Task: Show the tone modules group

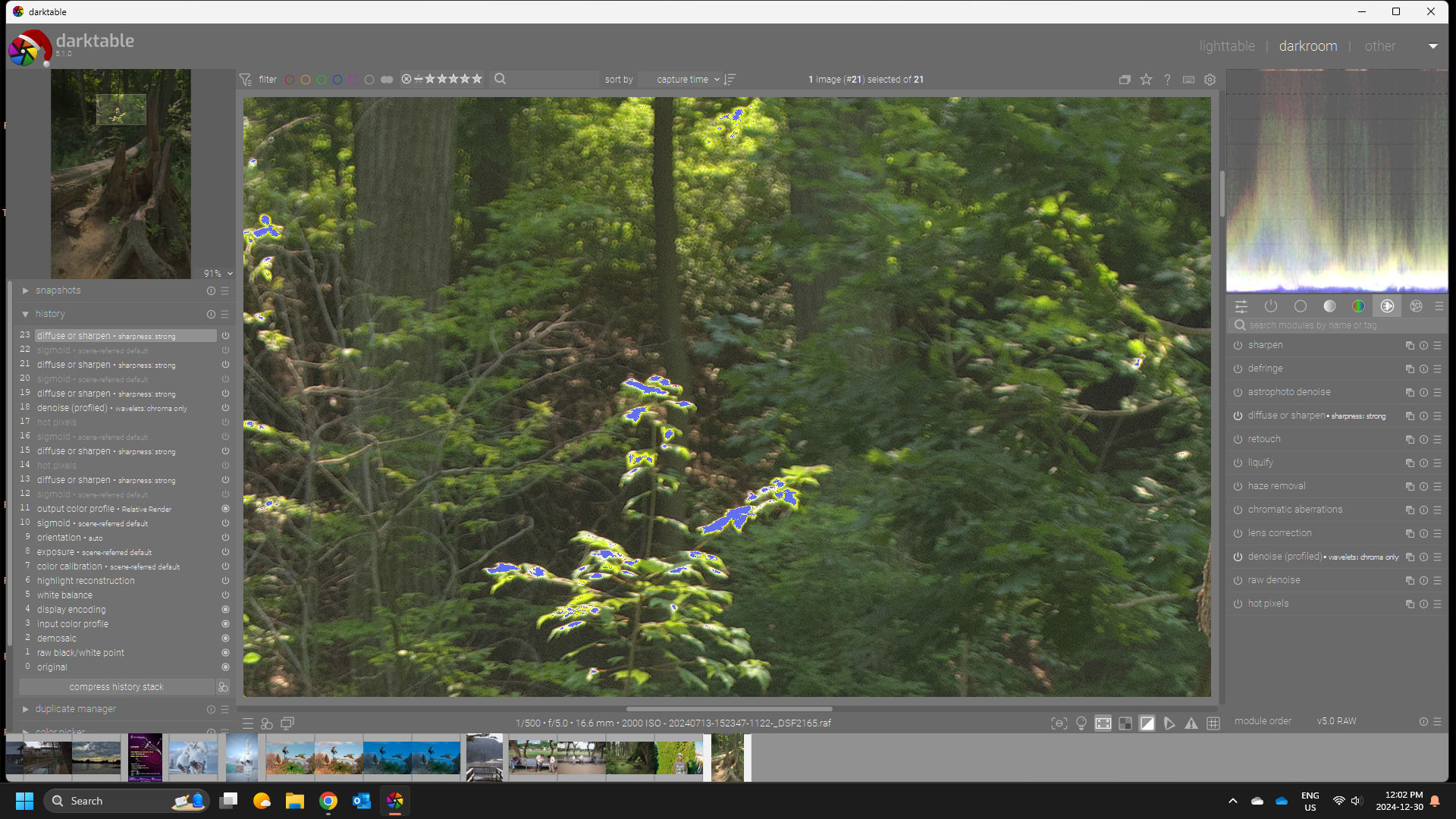Action: point(1329,306)
